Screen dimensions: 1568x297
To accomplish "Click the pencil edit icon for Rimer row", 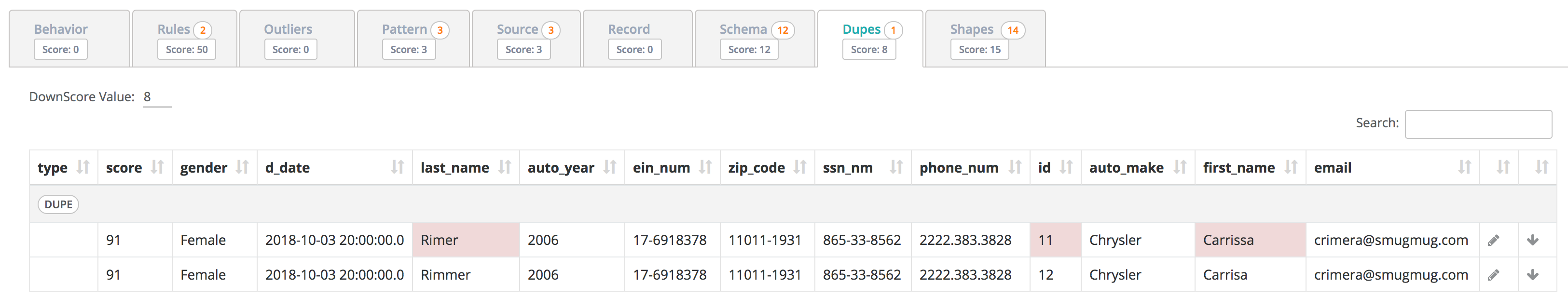I will click(1493, 241).
